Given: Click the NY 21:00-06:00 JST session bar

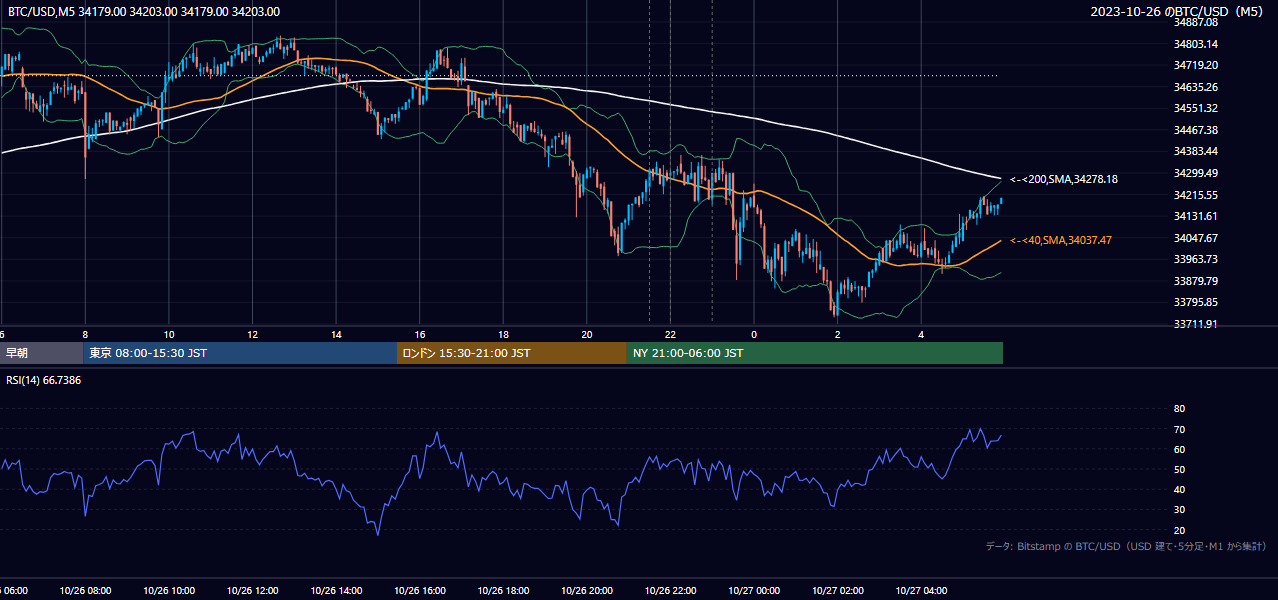Looking at the screenshot, I should click(815, 353).
